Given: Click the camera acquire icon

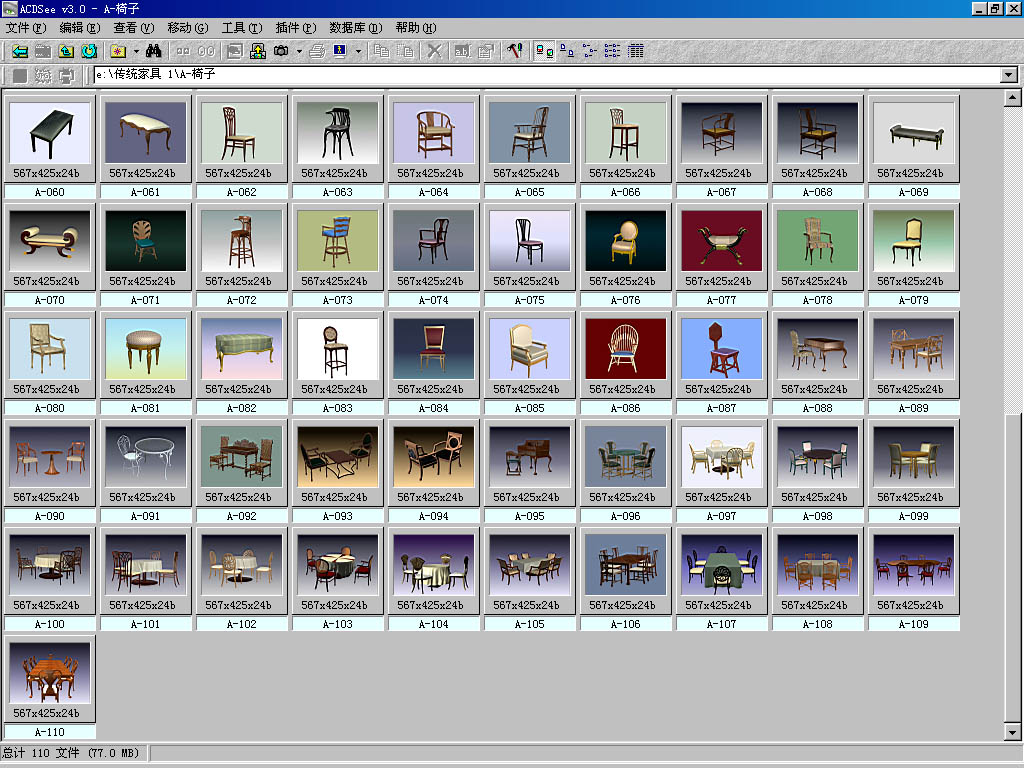Looking at the screenshot, I should 281,51.
